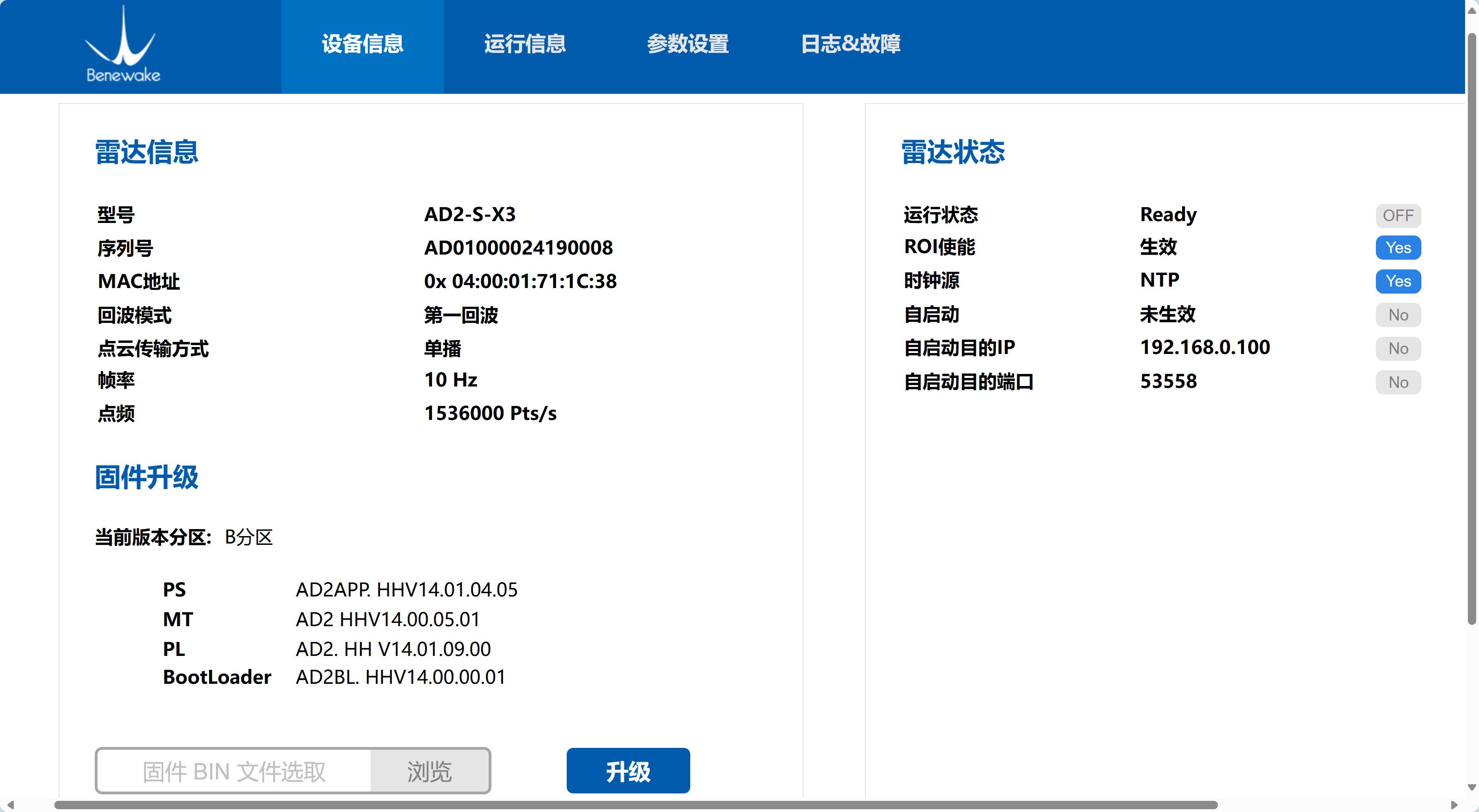Select the 单播 transmission value
This screenshot has width=1479, height=812.
pos(443,348)
